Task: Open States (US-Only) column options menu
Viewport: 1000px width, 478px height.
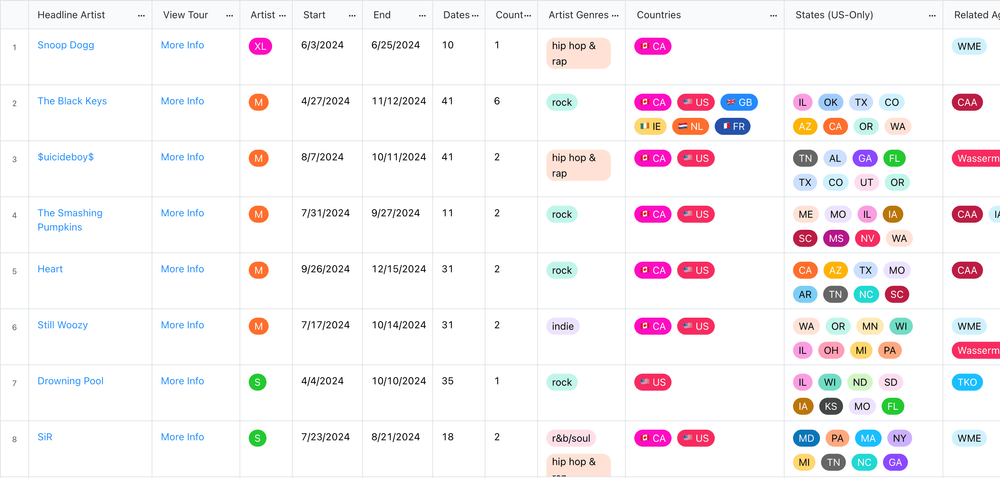Action: coord(932,15)
